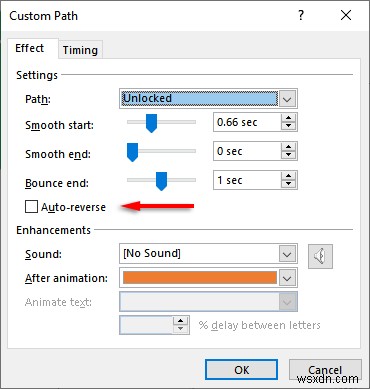Open the Path dropdown arrow

[x=287, y=99]
